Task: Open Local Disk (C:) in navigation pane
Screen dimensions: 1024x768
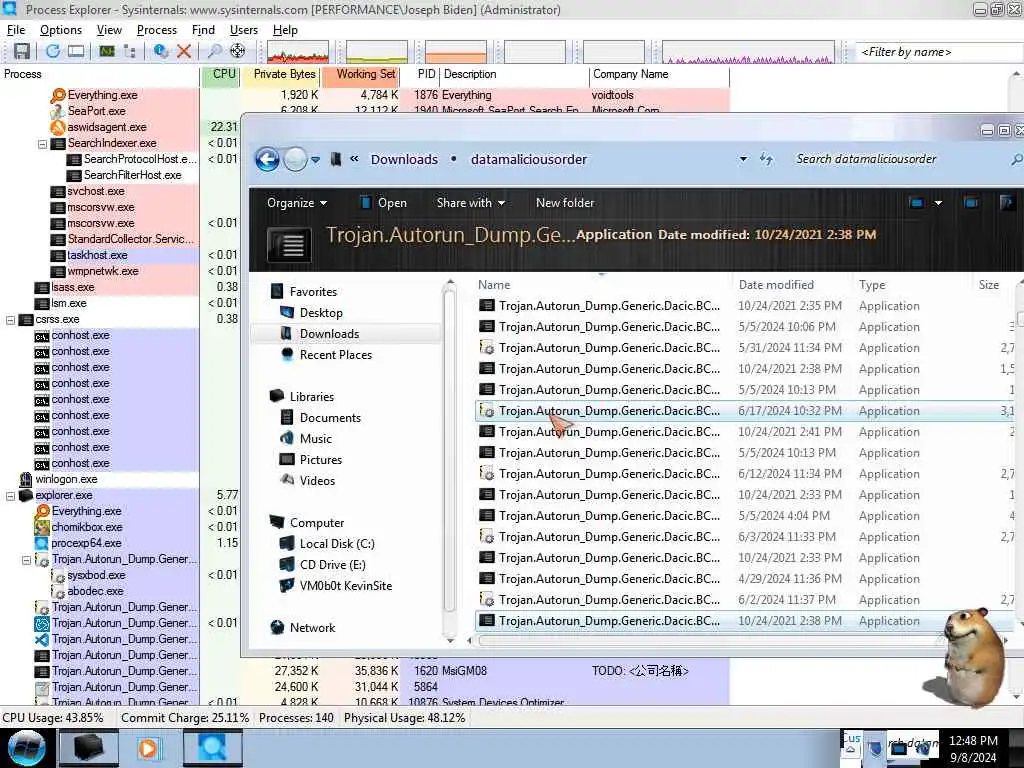Action: pyautogui.click(x=337, y=544)
